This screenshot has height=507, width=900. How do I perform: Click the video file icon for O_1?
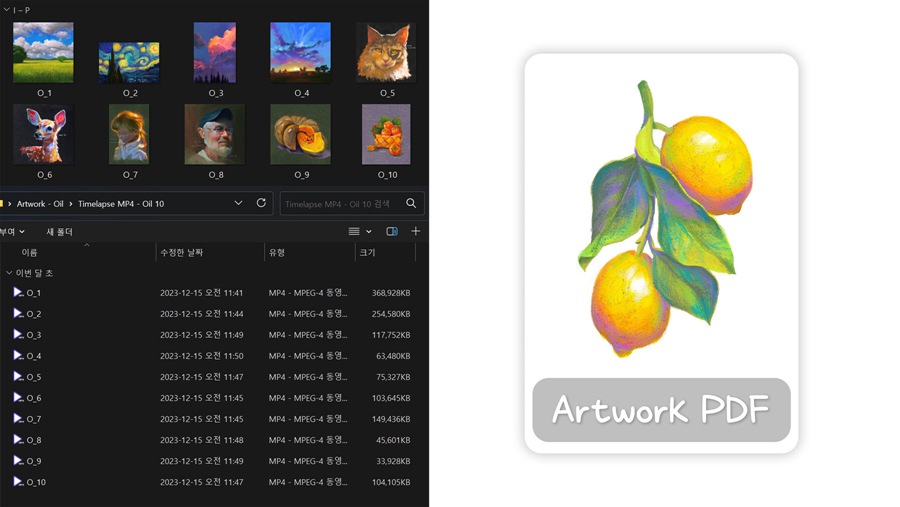pyautogui.click(x=18, y=293)
